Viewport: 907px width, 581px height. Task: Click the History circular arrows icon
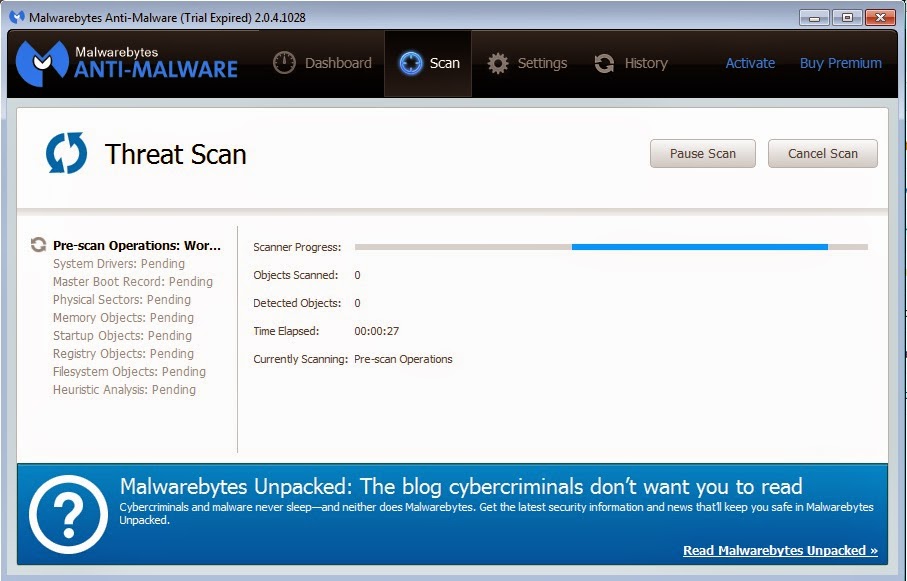point(604,63)
